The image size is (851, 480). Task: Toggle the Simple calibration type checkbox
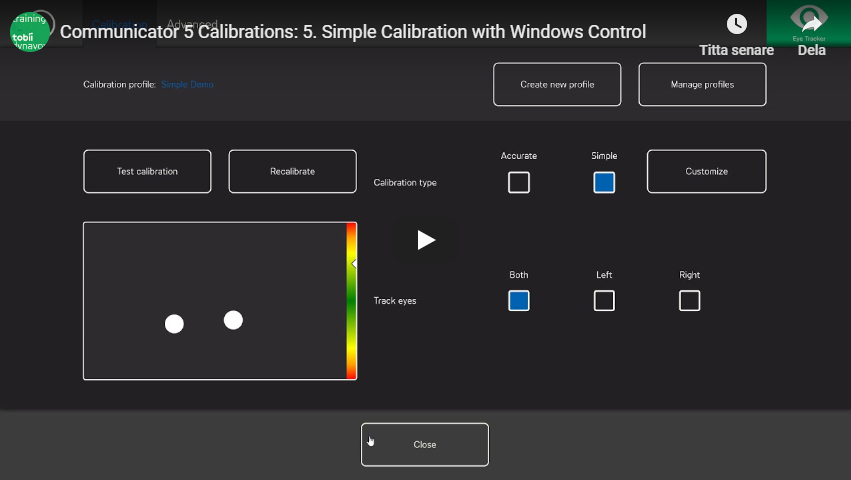click(x=604, y=183)
